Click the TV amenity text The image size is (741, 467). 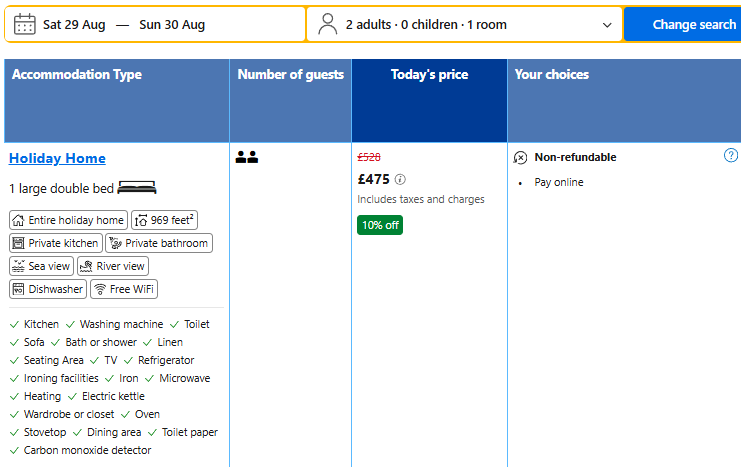[x=111, y=360]
